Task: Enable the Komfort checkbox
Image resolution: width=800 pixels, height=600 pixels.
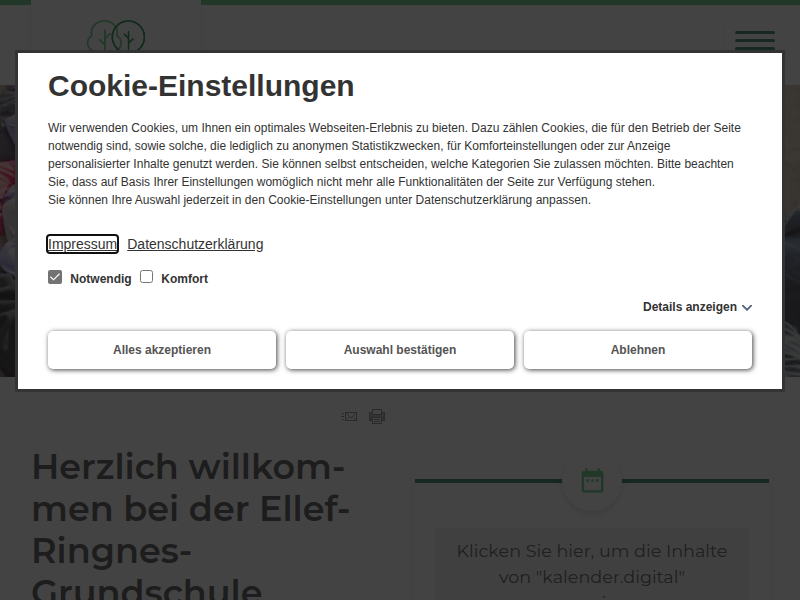Action: 146,277
